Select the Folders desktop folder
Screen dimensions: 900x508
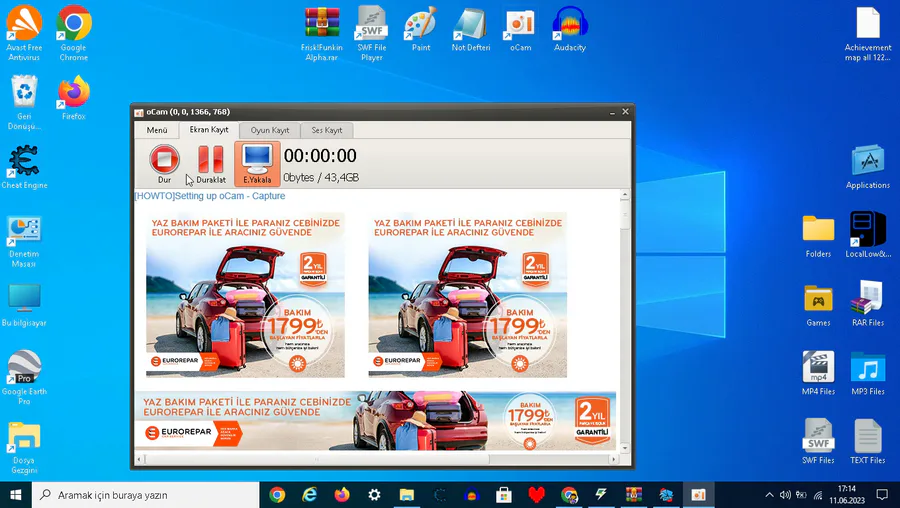pos(818,236)
